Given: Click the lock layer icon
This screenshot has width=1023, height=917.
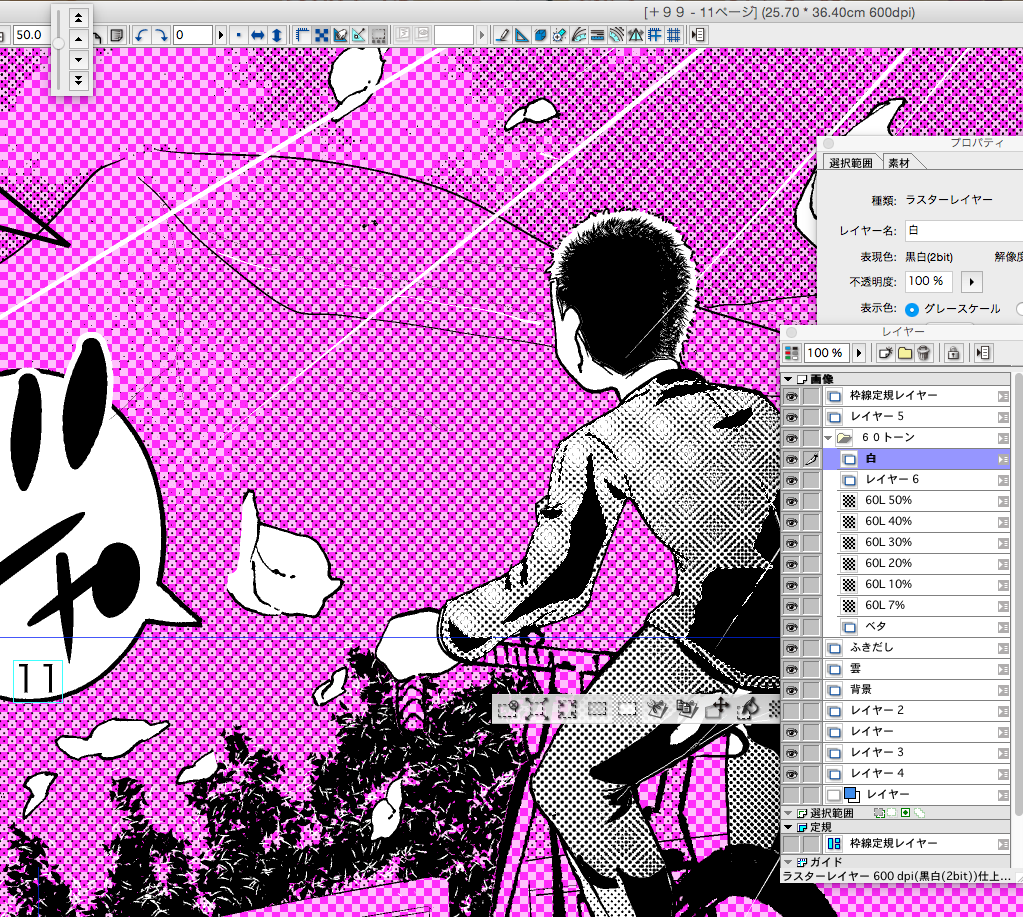Looking at the screenshot, I should 954,353.
